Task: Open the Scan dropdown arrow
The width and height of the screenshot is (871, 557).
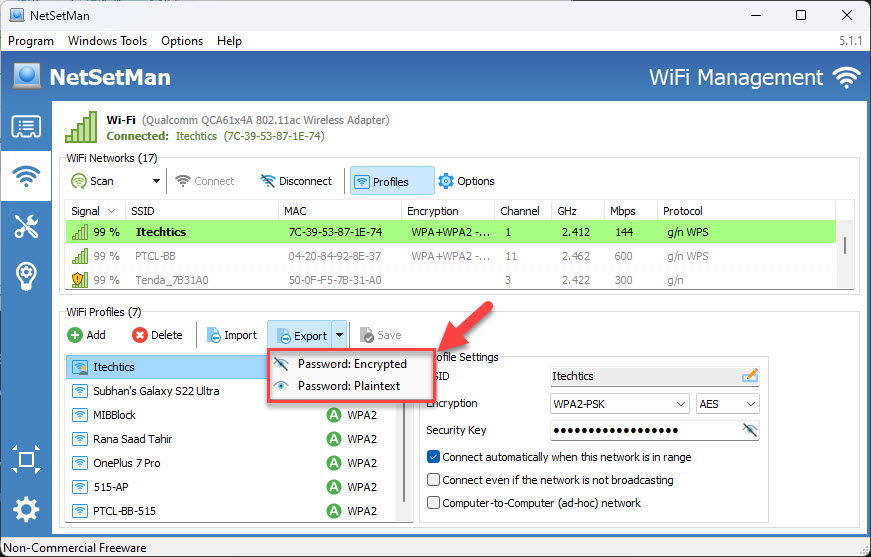Action: (156, 181)
